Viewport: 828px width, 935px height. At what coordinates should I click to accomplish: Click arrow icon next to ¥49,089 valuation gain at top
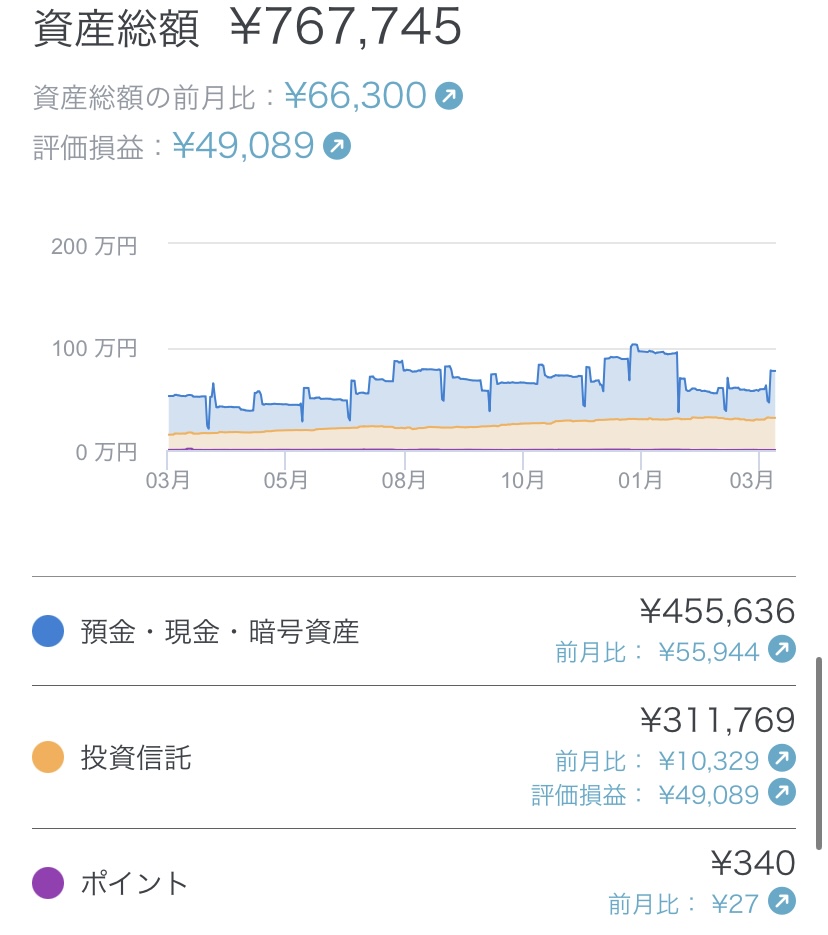click(x=337, y=146)
